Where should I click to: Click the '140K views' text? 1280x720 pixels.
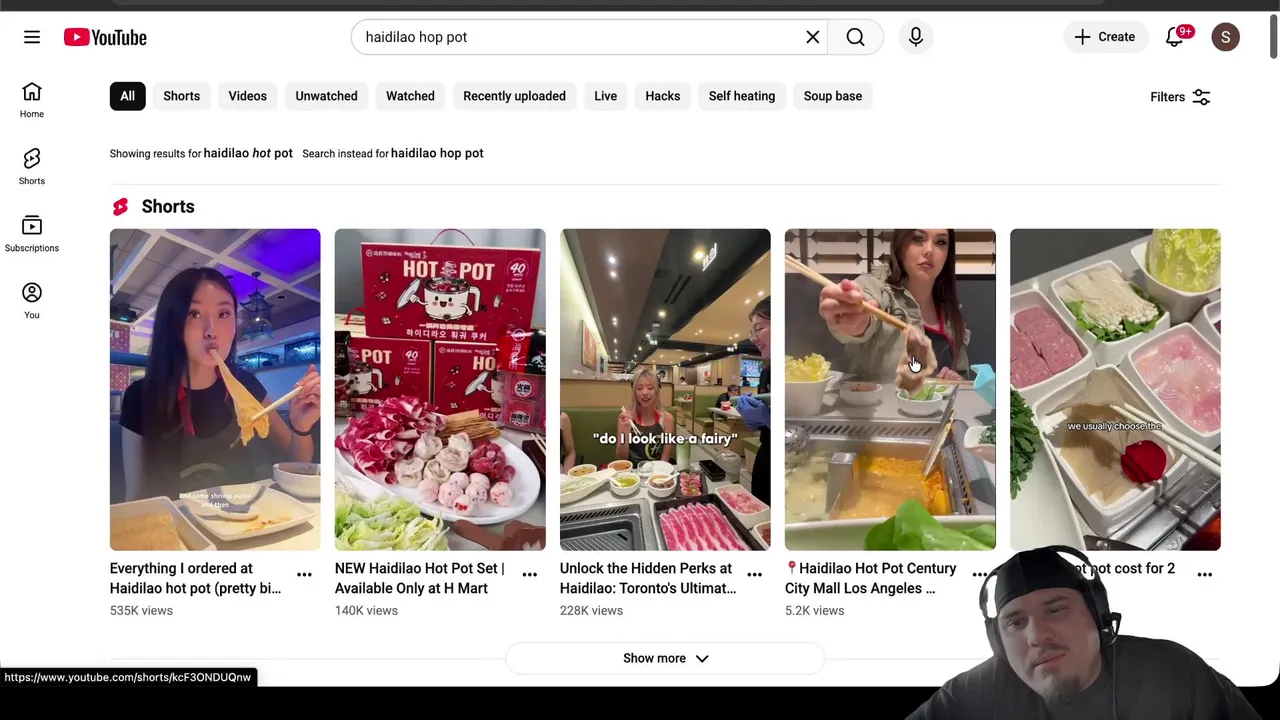click(x=366, y=610)
